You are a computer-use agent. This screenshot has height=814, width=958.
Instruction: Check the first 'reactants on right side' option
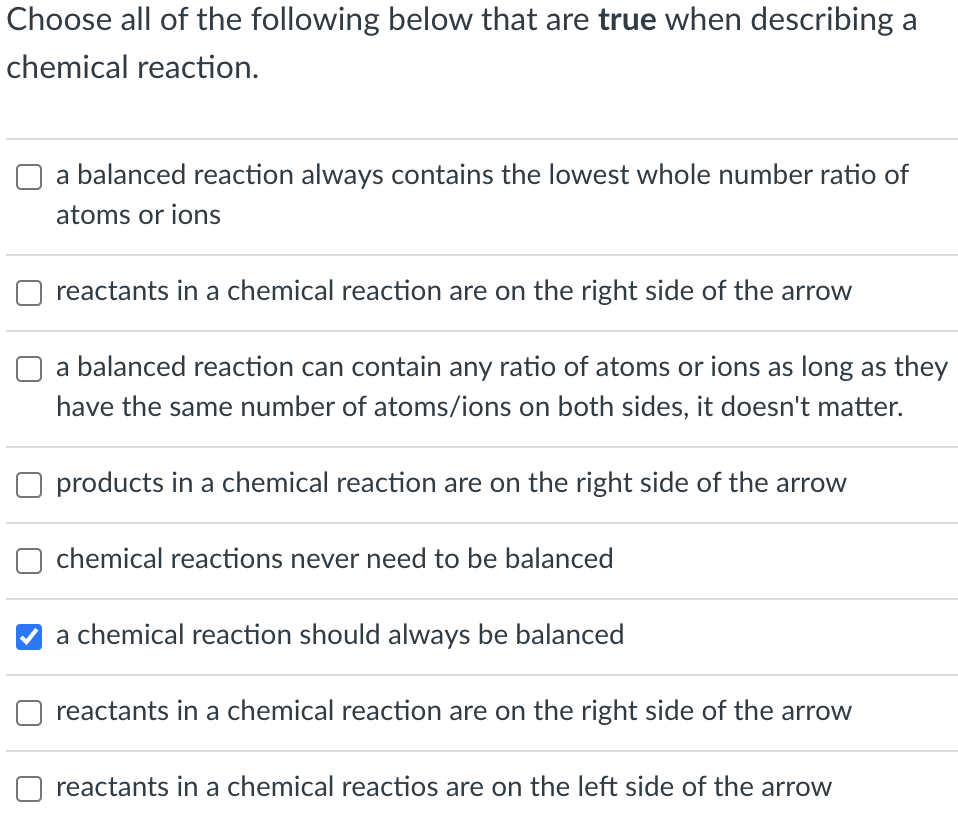click(x=29, y=293)
